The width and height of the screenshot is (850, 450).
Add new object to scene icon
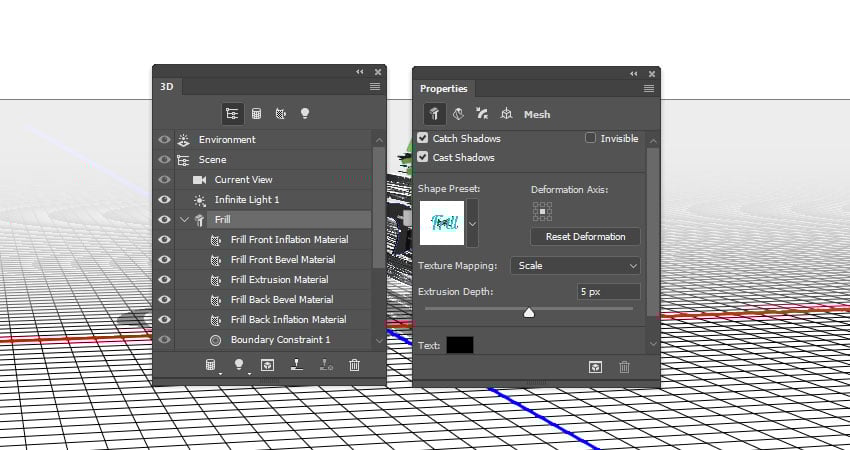(x=211, y=365)
